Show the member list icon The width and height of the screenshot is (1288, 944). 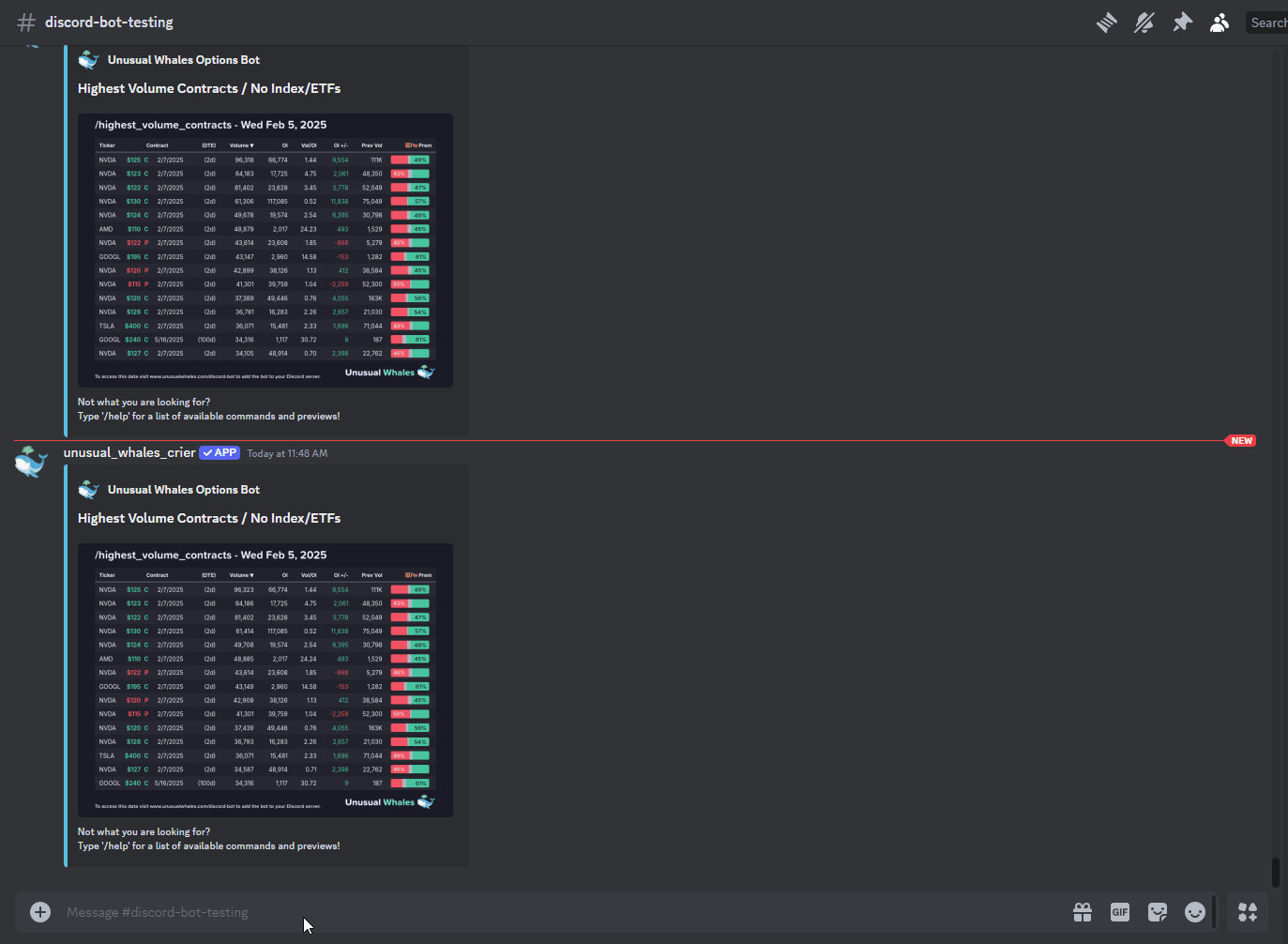click(x=1220, y=23)
